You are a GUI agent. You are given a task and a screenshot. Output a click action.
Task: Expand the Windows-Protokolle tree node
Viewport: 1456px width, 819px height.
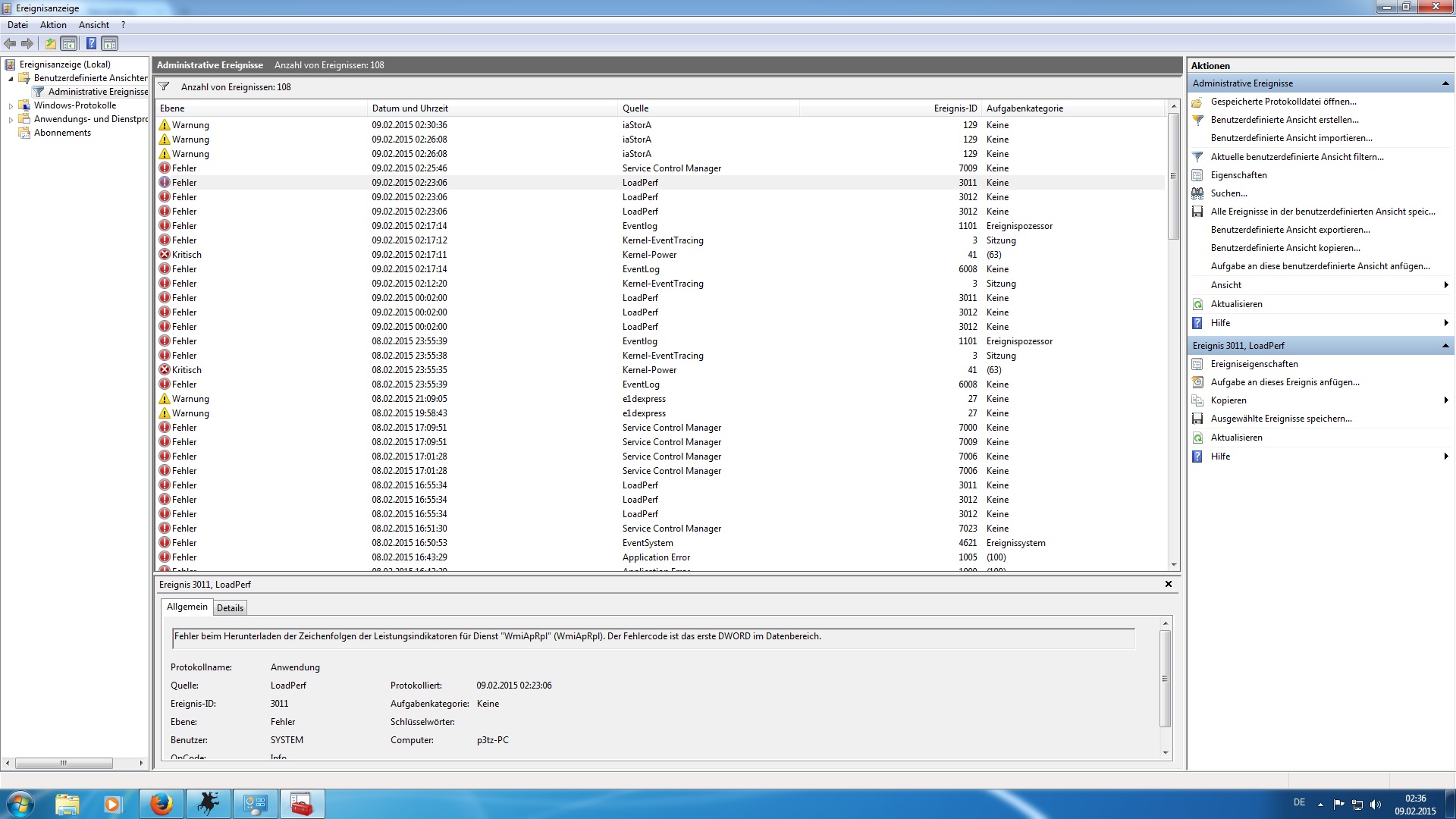11,106
